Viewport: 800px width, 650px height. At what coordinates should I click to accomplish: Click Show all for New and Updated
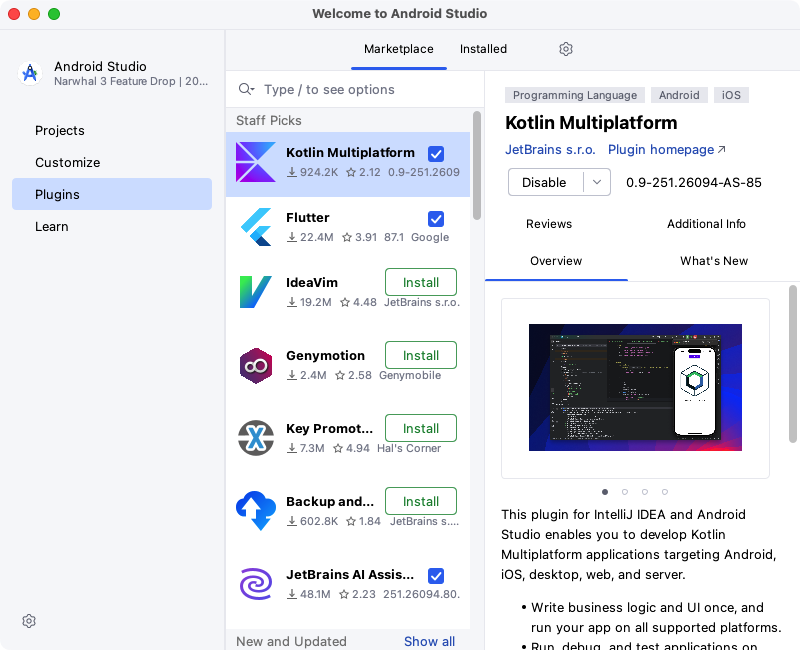tap(429, 641)
